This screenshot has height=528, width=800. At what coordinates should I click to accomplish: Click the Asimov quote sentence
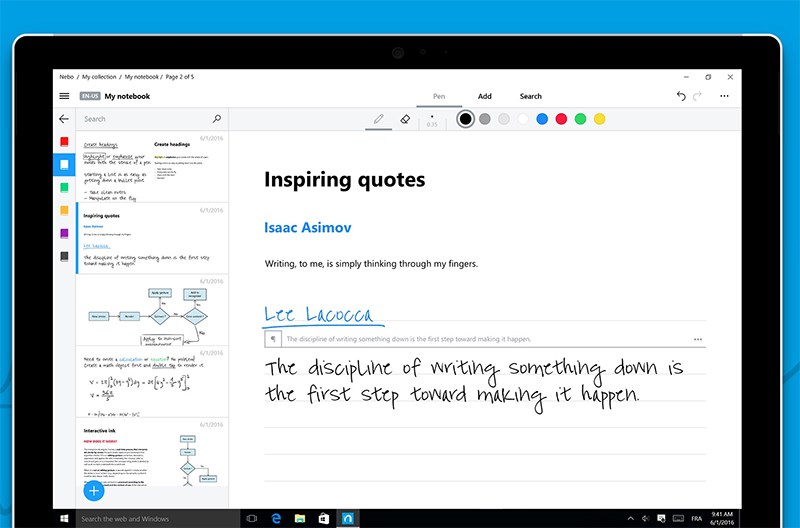pos(371,264)
